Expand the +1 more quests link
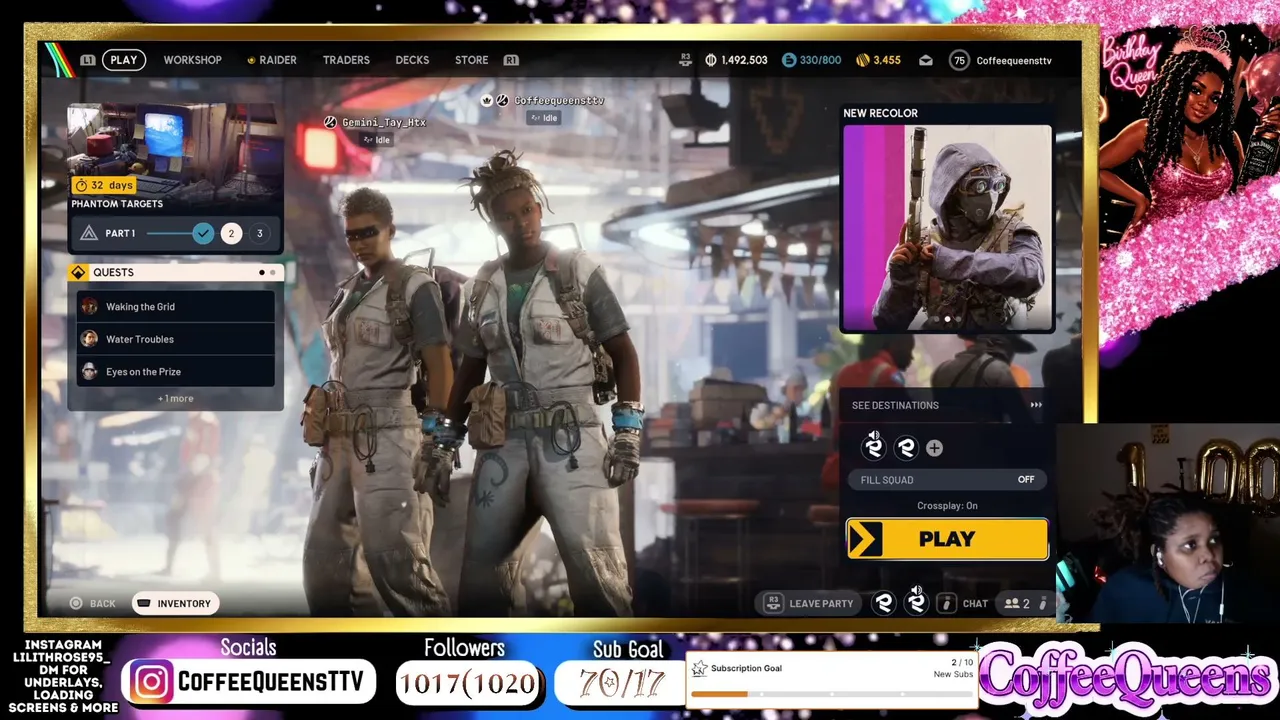1280x720 pixels. [x=175, y=398]
